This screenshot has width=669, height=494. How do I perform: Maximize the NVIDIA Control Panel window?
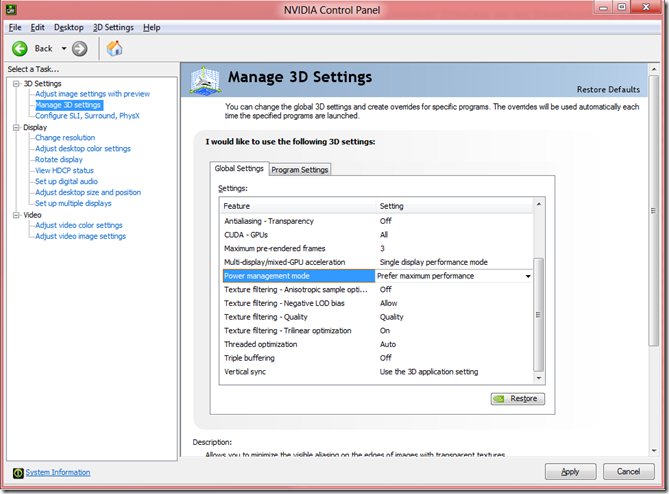tap(622, 7)
